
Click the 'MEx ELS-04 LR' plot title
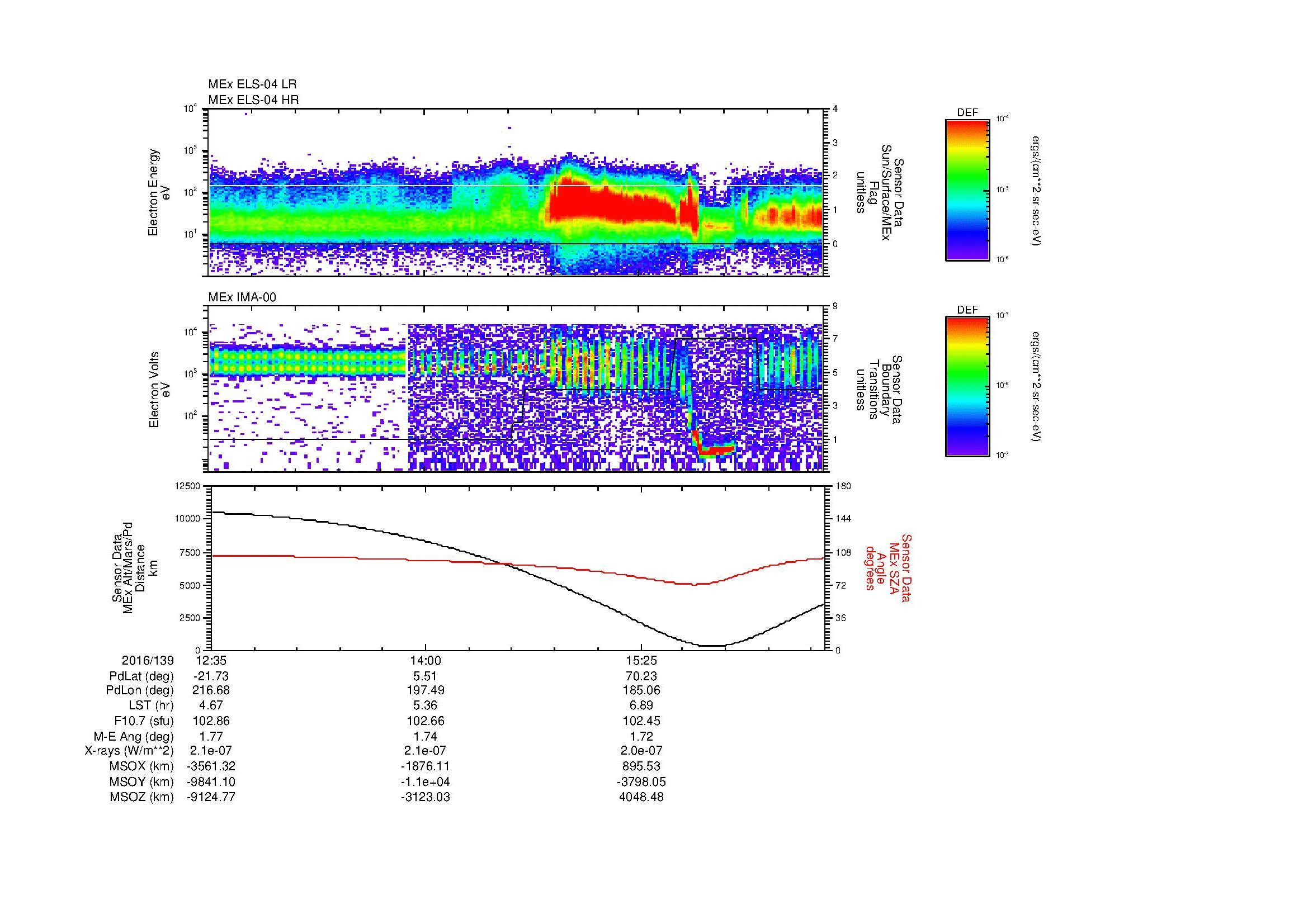252,84
